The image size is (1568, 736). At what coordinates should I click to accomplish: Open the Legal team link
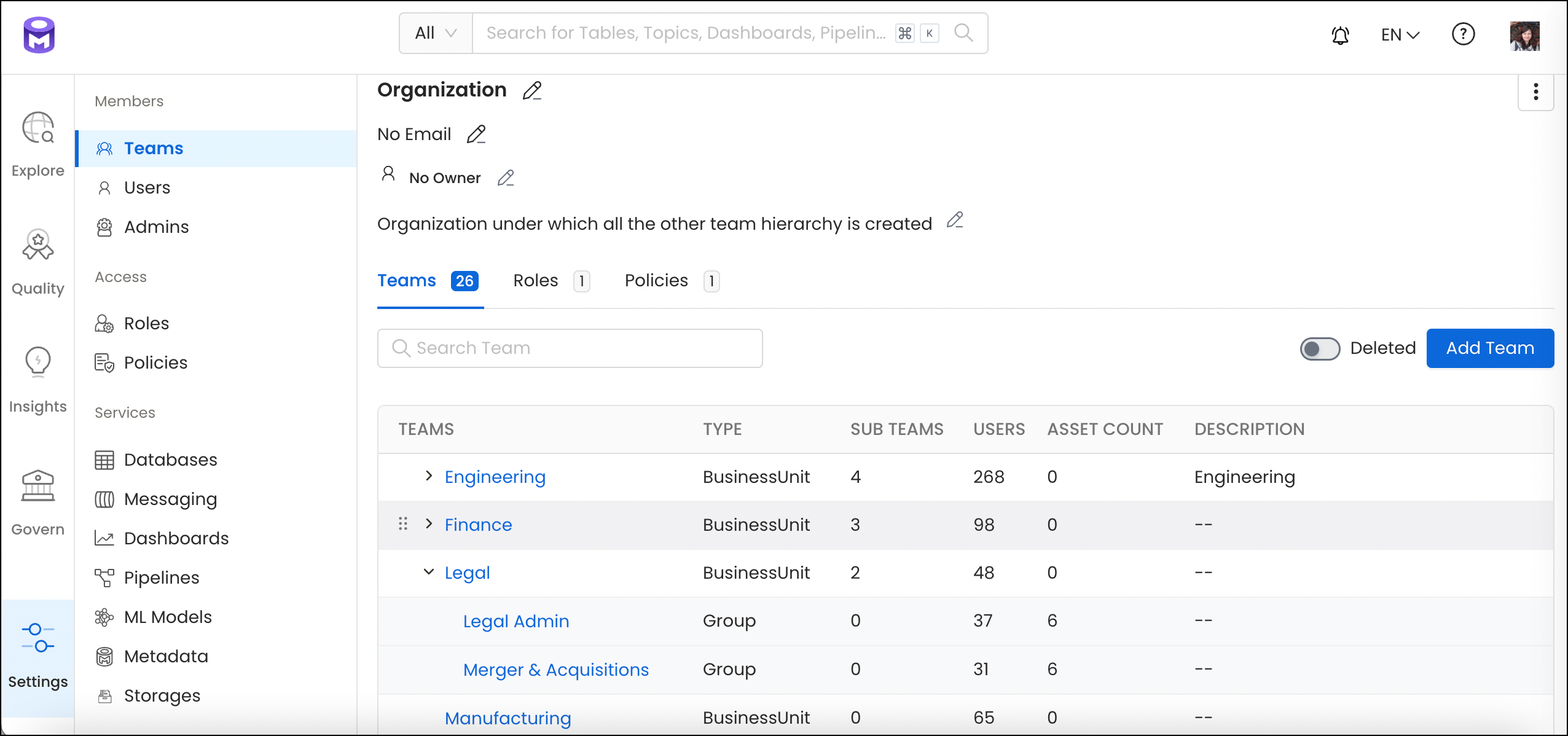tap(467, 573)
